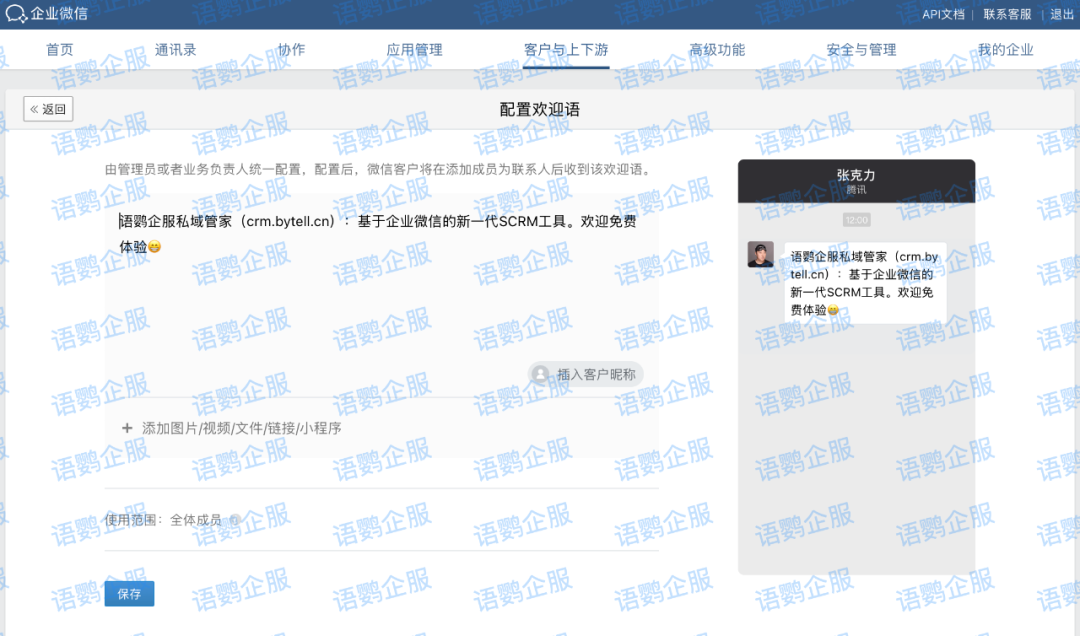The image size is (1080, 636).
Task: Expand the 添加图片/视频/文件/链接/小程序 options
Action: click(237, 427)
